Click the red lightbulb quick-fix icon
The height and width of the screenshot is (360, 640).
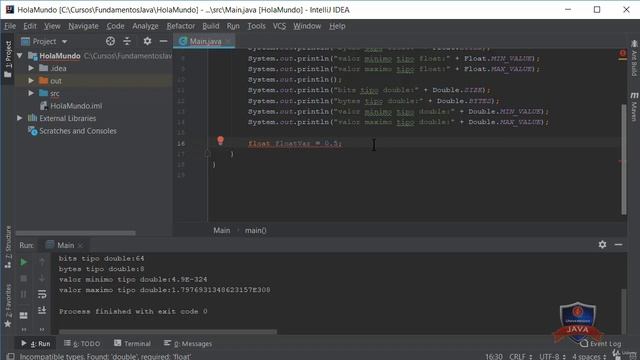click(x=220, y=141)
